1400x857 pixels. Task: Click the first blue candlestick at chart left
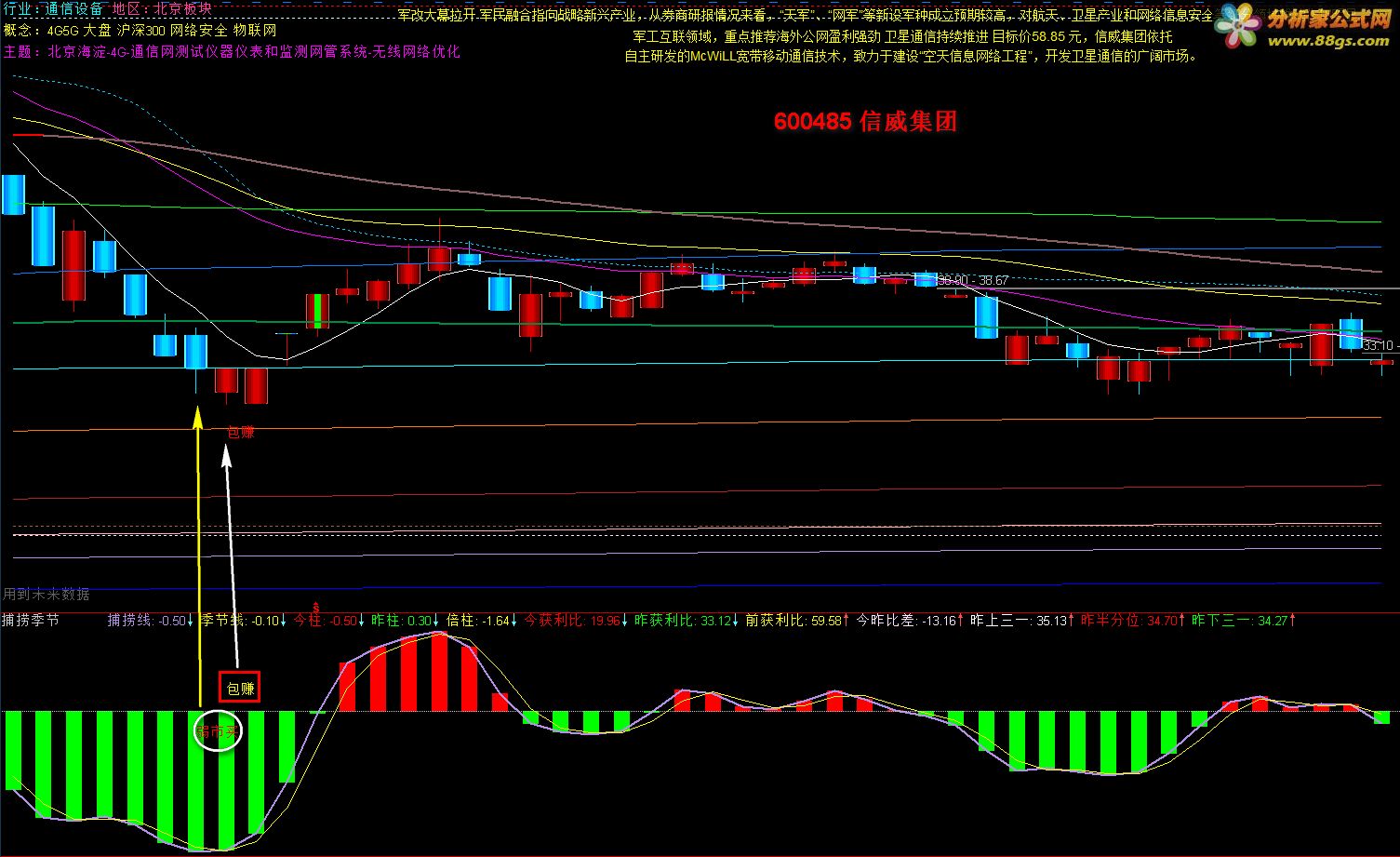pos(13,194)
